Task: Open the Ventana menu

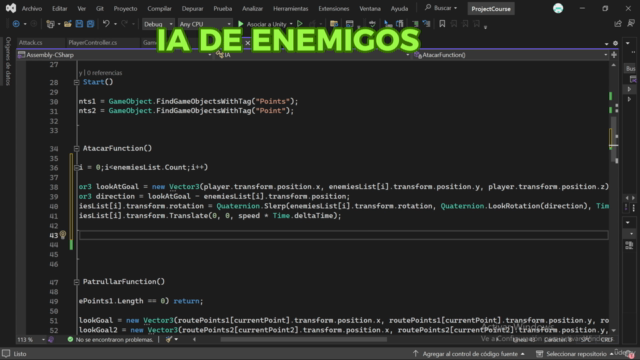Action: coord(370,9)
